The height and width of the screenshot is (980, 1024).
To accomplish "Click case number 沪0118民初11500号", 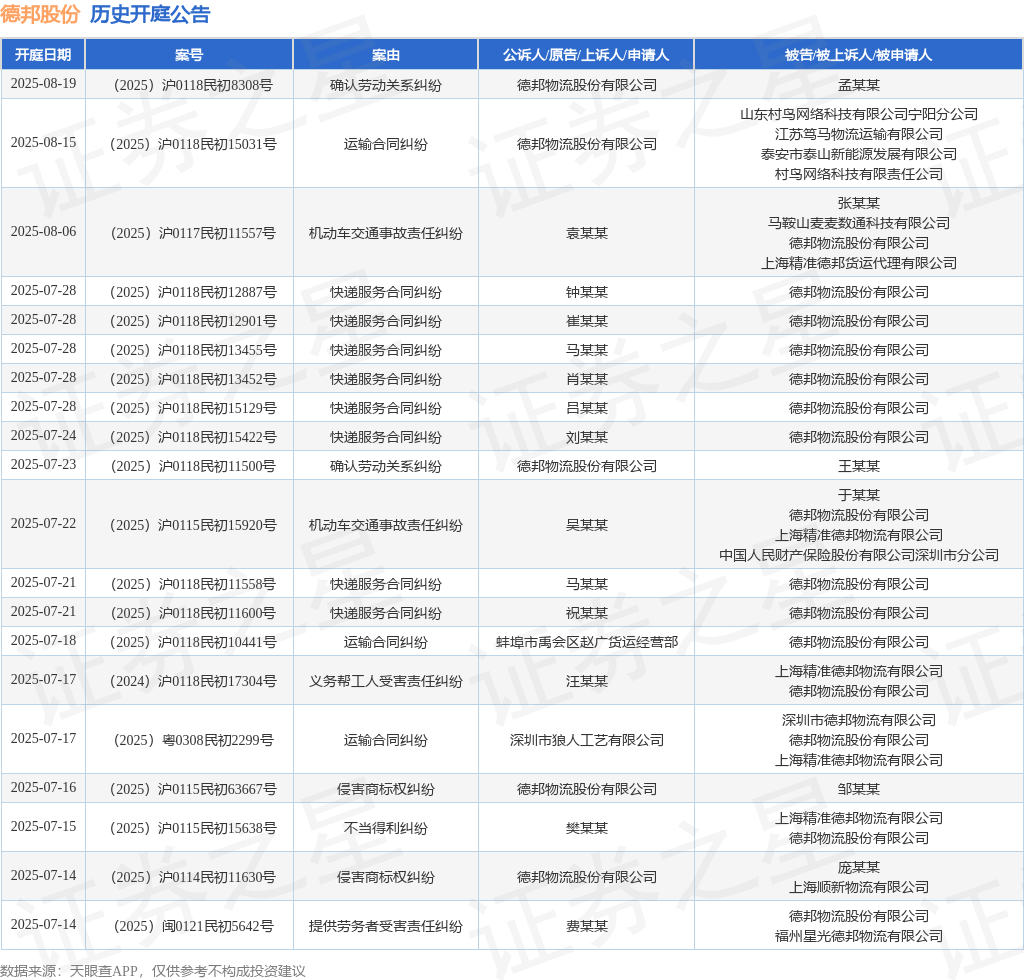I will coord(193,466).
